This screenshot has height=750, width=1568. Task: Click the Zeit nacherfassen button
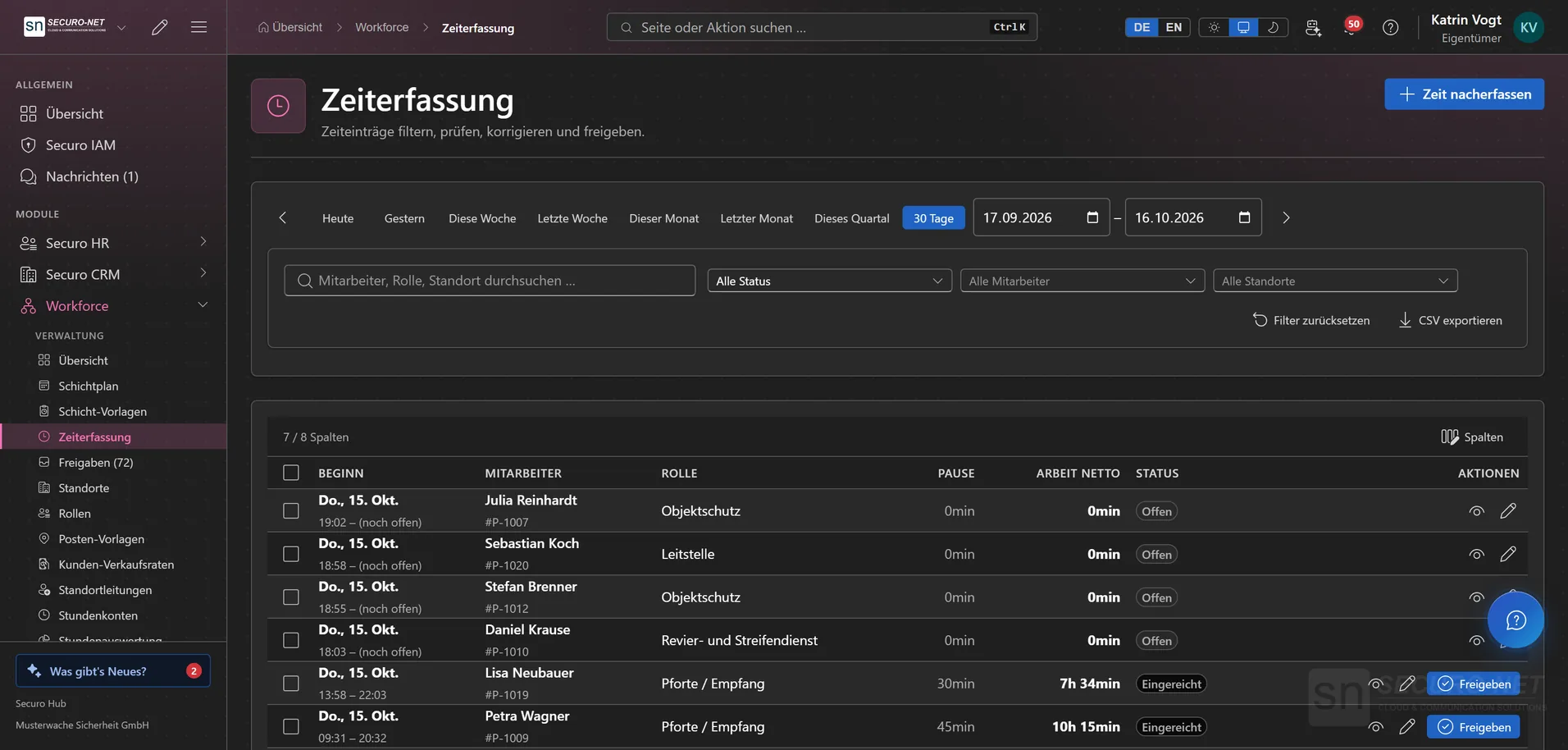tap(1464, 94)
